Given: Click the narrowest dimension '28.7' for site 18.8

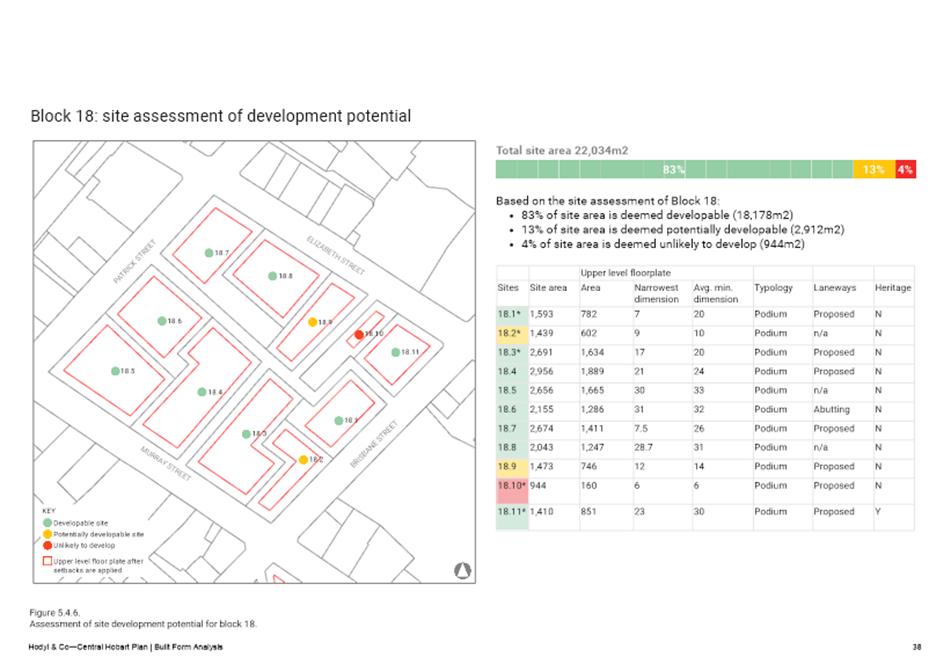Looking at the screenshot, I should pyautogui.click(x=644, y=447).
